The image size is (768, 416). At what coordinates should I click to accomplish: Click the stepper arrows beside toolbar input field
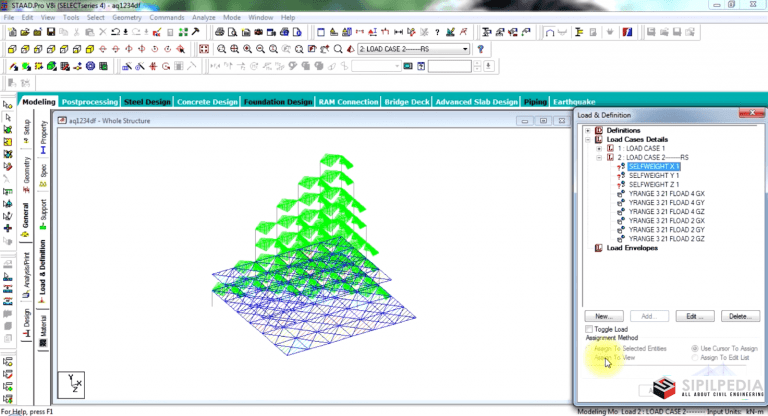pyautogui.click(x=477, y=66)
